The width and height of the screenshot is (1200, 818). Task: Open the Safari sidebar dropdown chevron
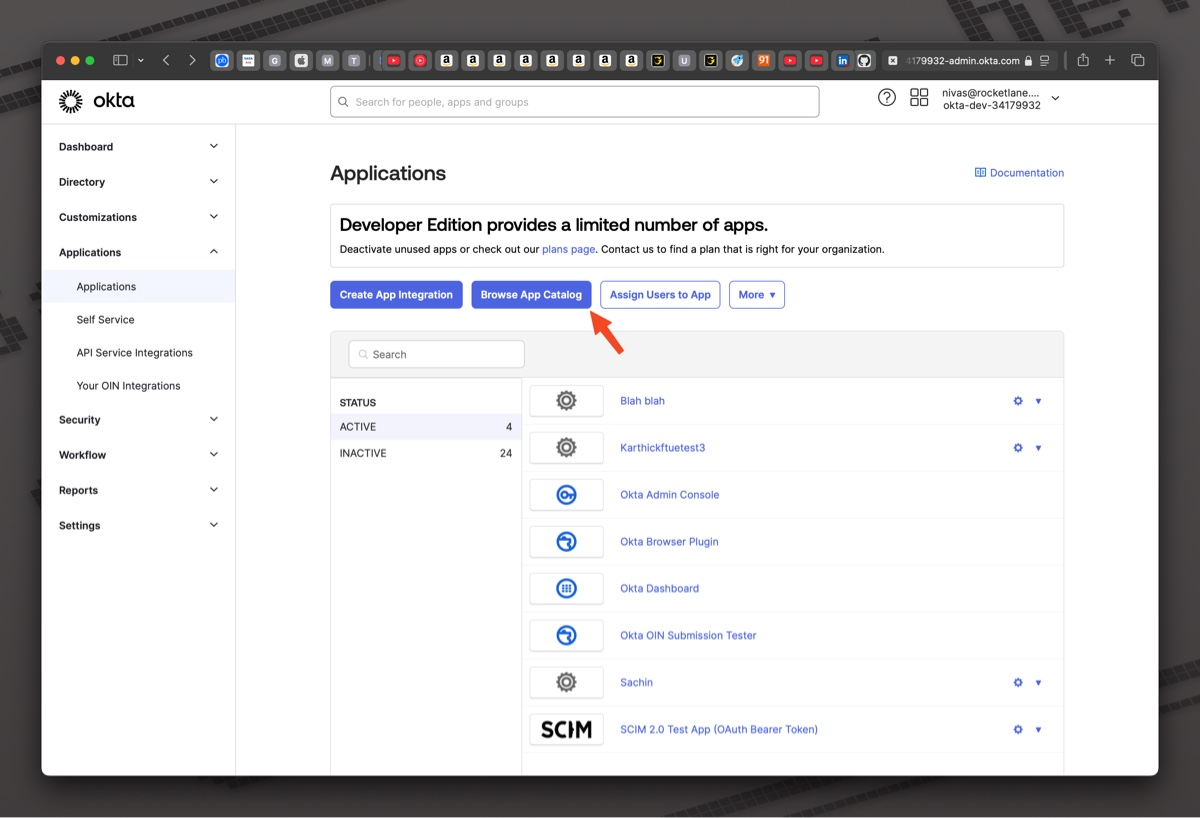click(x=141, y=61)
